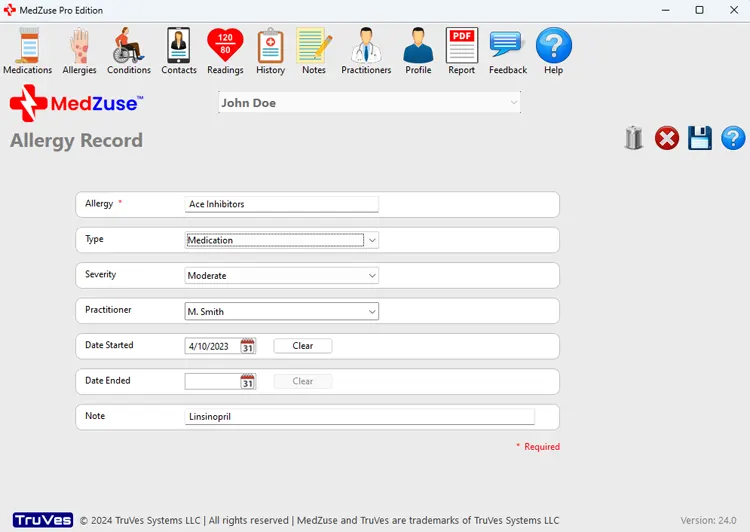Screen dimensions: 750x532
Task: Open the Notes section
Action: (314, 51)
